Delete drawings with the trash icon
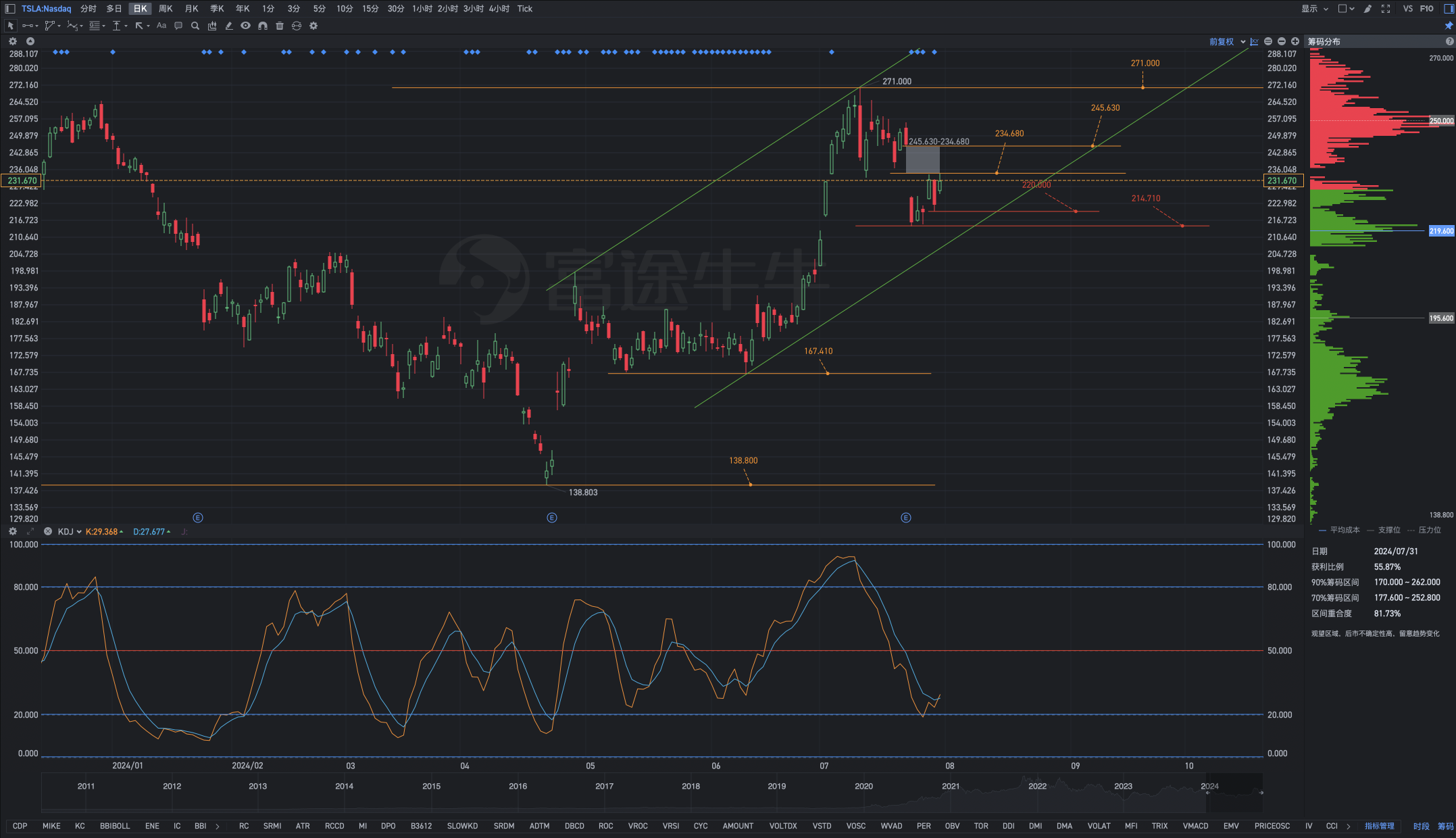Screen dimensions: 1456x838 [280, 26]
